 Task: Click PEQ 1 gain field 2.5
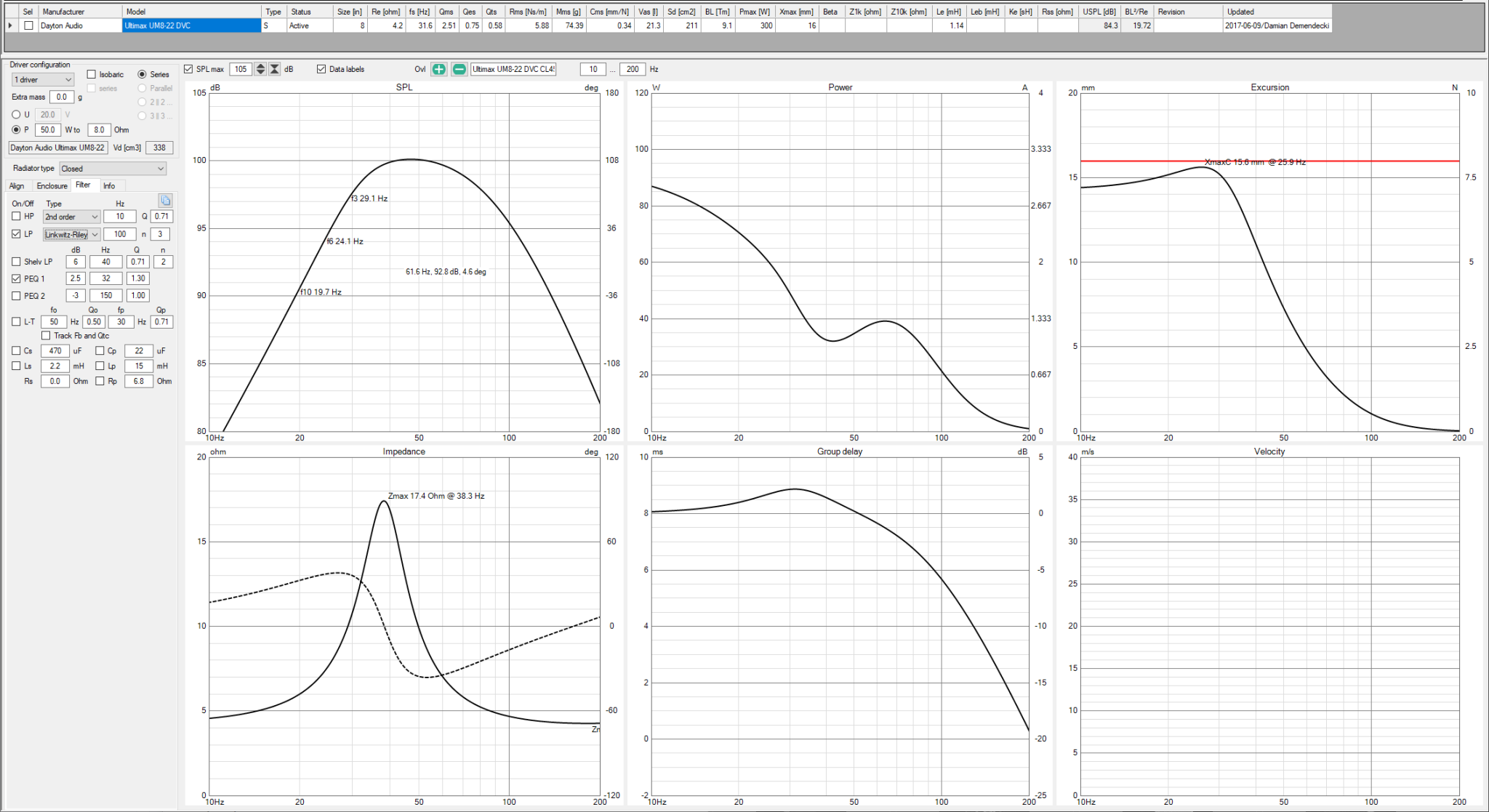(76, 278)
